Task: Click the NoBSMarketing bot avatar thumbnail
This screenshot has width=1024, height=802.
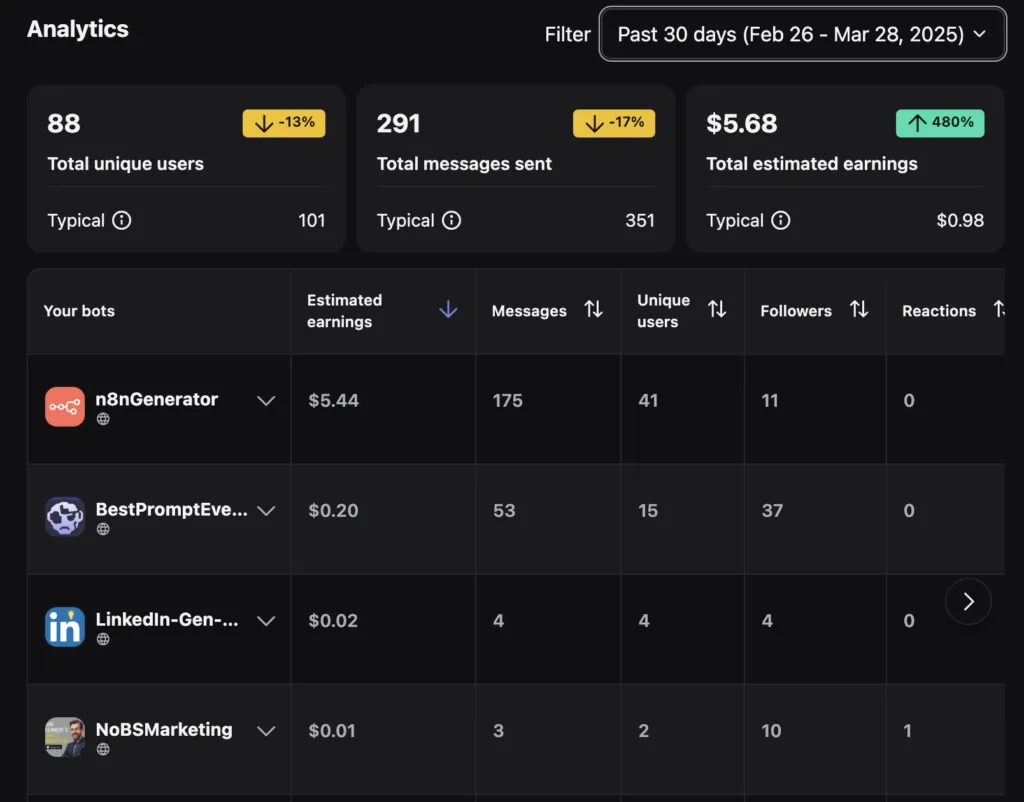Action: coord(65,737)
